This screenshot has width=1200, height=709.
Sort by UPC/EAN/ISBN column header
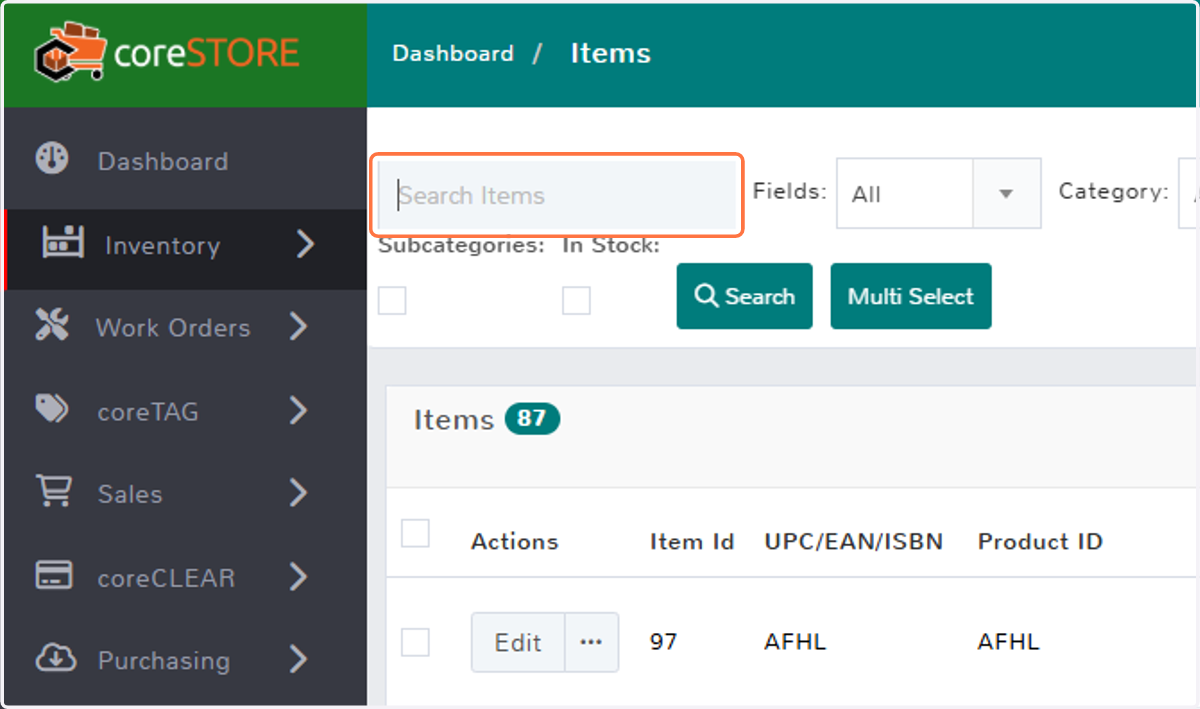coord(854,542)
